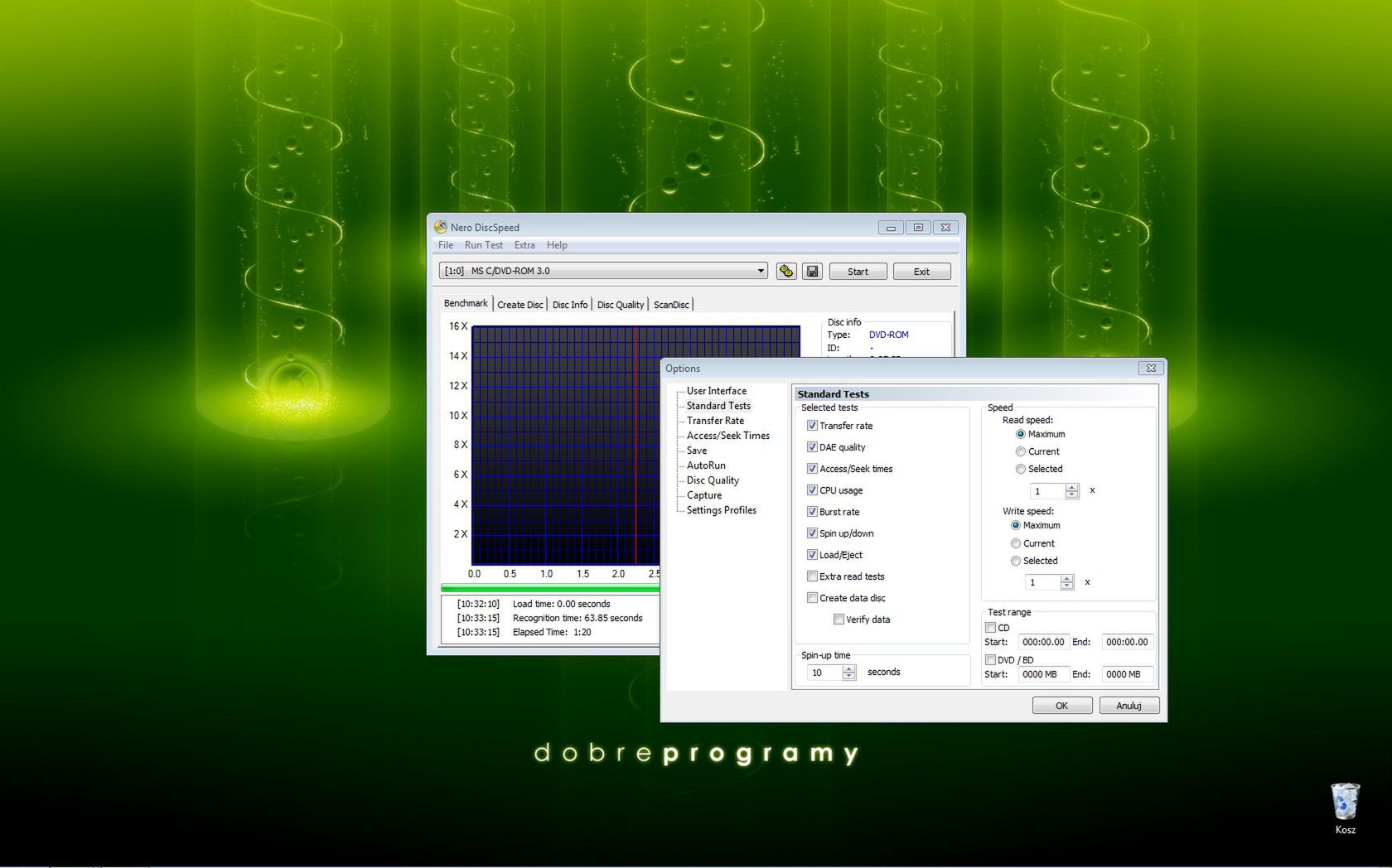Viewport: 1392px width, 868px height.
Task: Select Capture in options tree
Action: coord(704,495)
